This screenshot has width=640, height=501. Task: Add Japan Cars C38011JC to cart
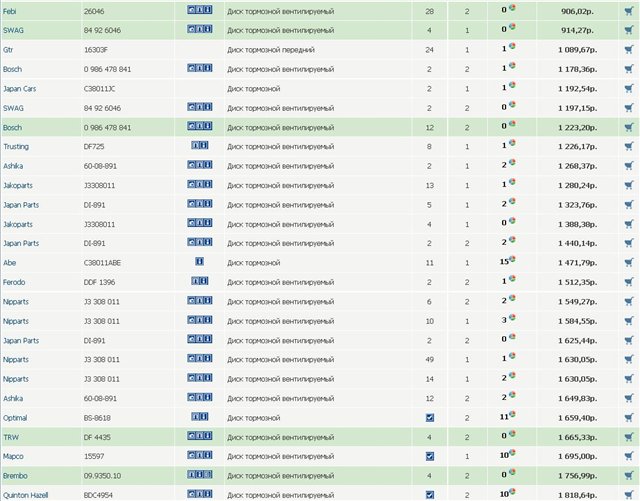click(629, 89)
